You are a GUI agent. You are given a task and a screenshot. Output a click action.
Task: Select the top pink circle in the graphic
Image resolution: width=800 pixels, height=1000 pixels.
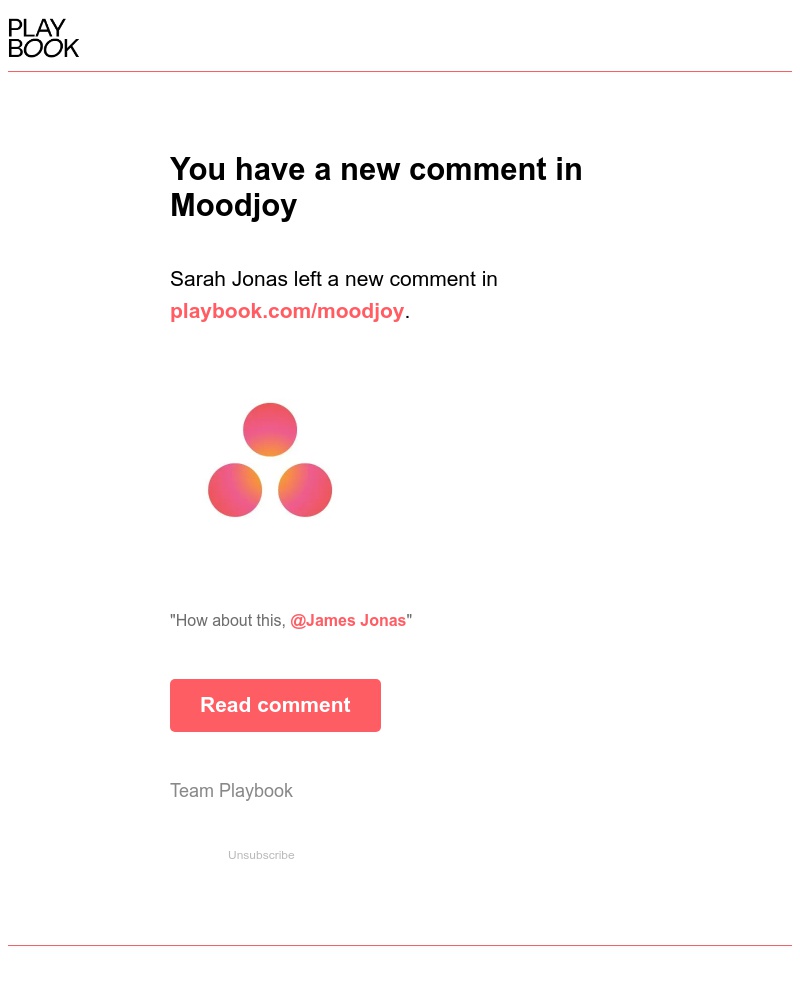(270, 429)
